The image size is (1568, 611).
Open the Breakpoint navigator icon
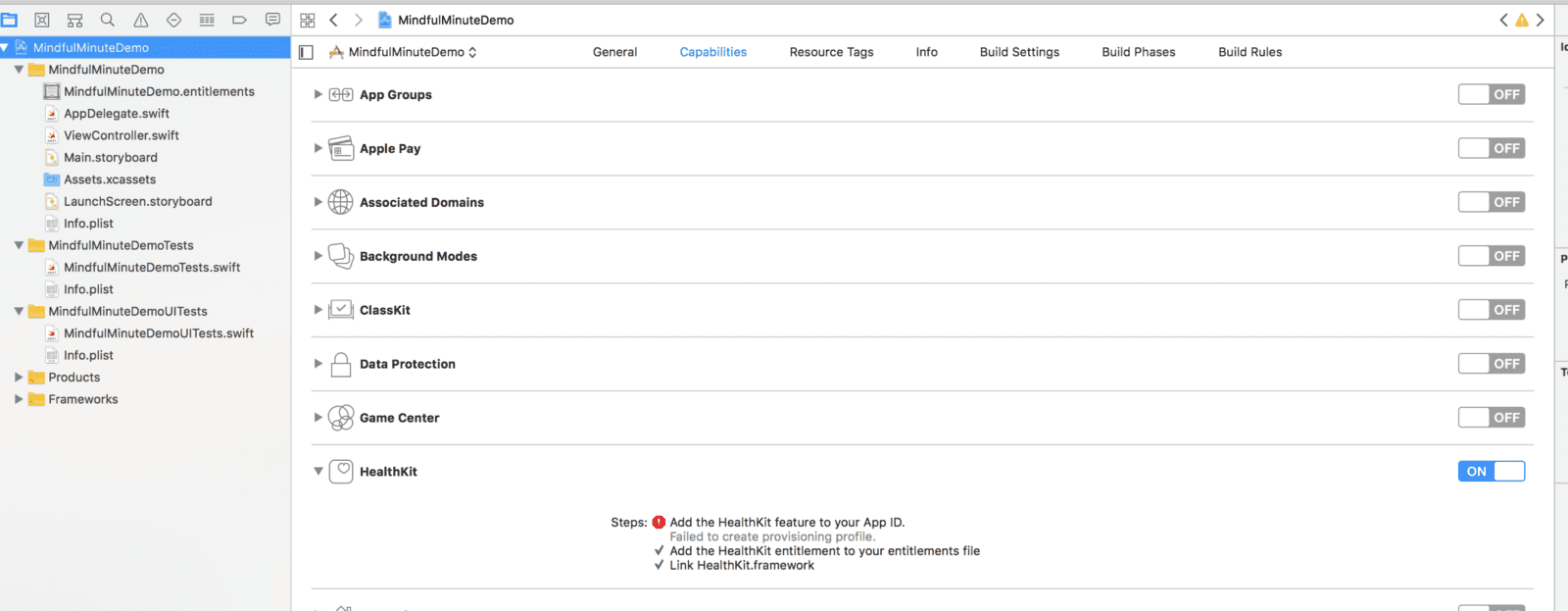point(239,20)
